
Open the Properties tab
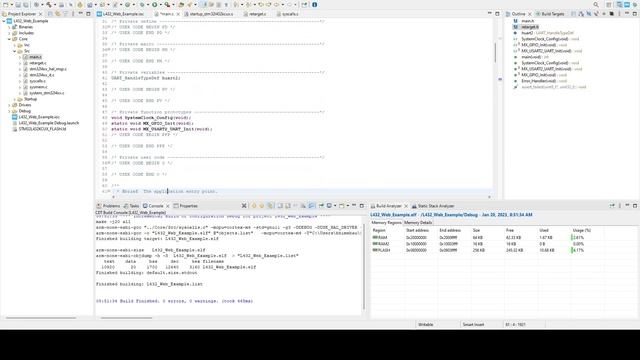tap(186, 206)
